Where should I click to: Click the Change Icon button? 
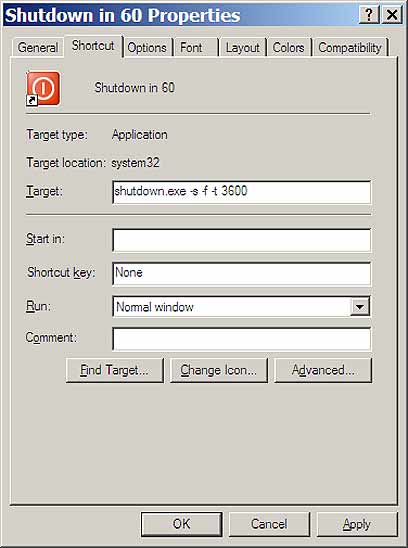pos(219,370)
